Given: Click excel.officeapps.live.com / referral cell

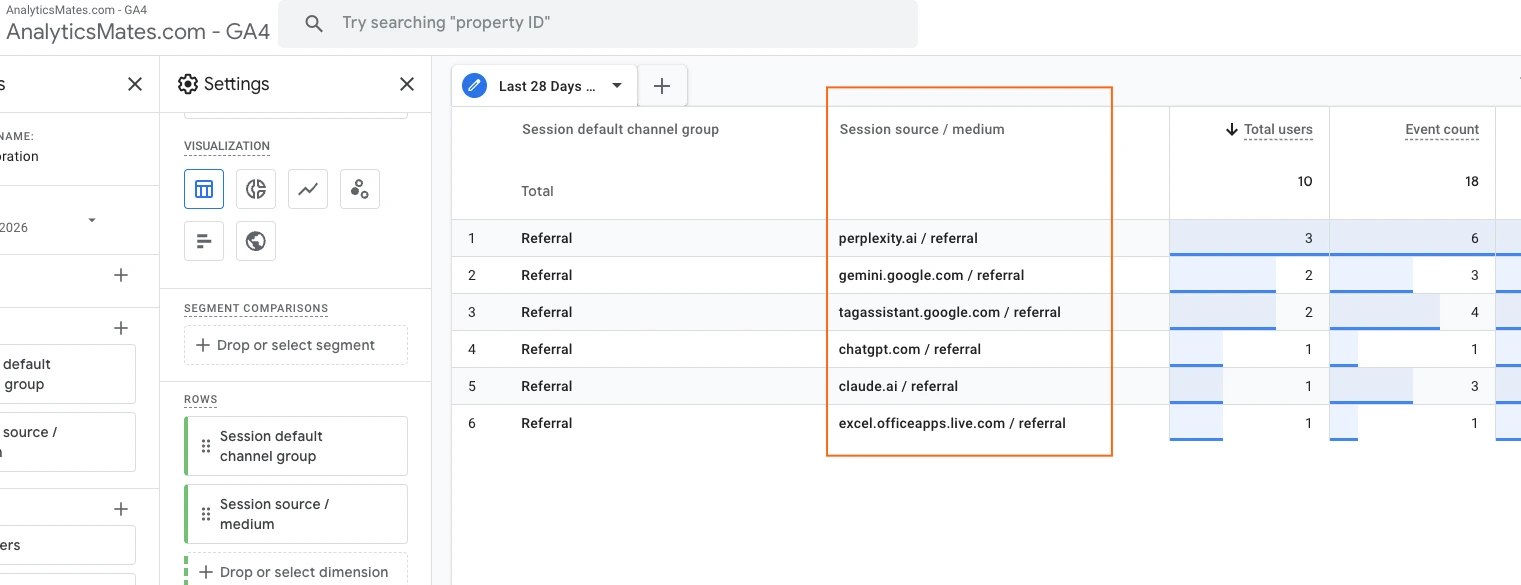Looking at the screenshot, I should click(x=952, y=423).
